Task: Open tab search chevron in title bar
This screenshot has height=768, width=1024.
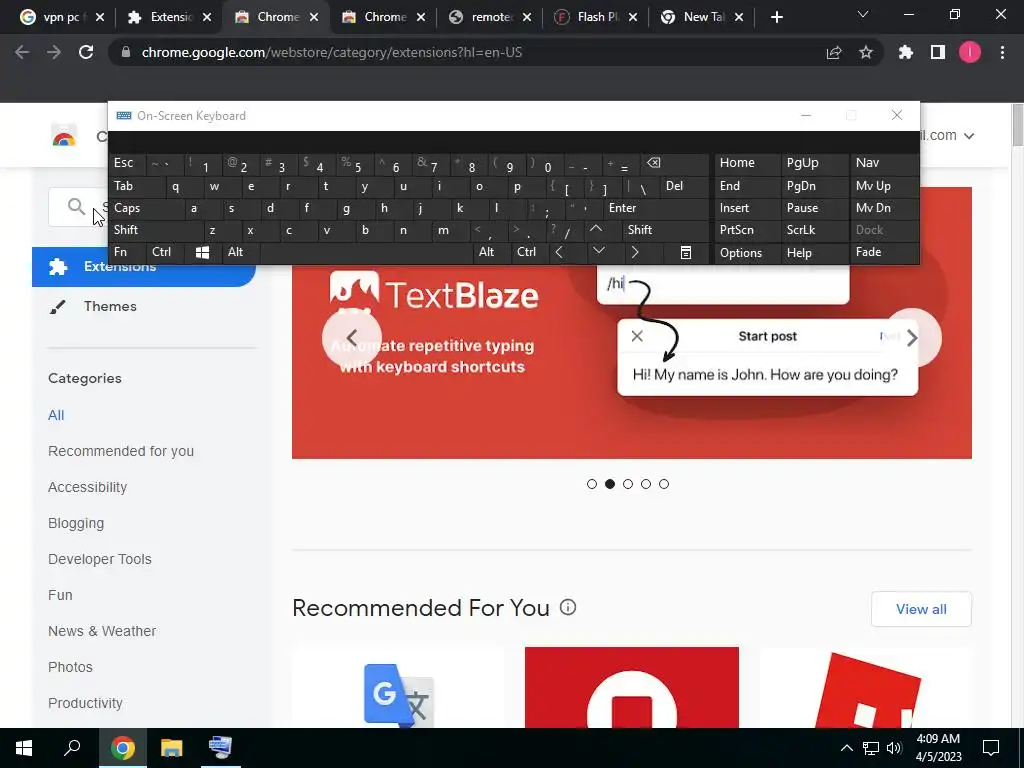Action: click(862, 14)
